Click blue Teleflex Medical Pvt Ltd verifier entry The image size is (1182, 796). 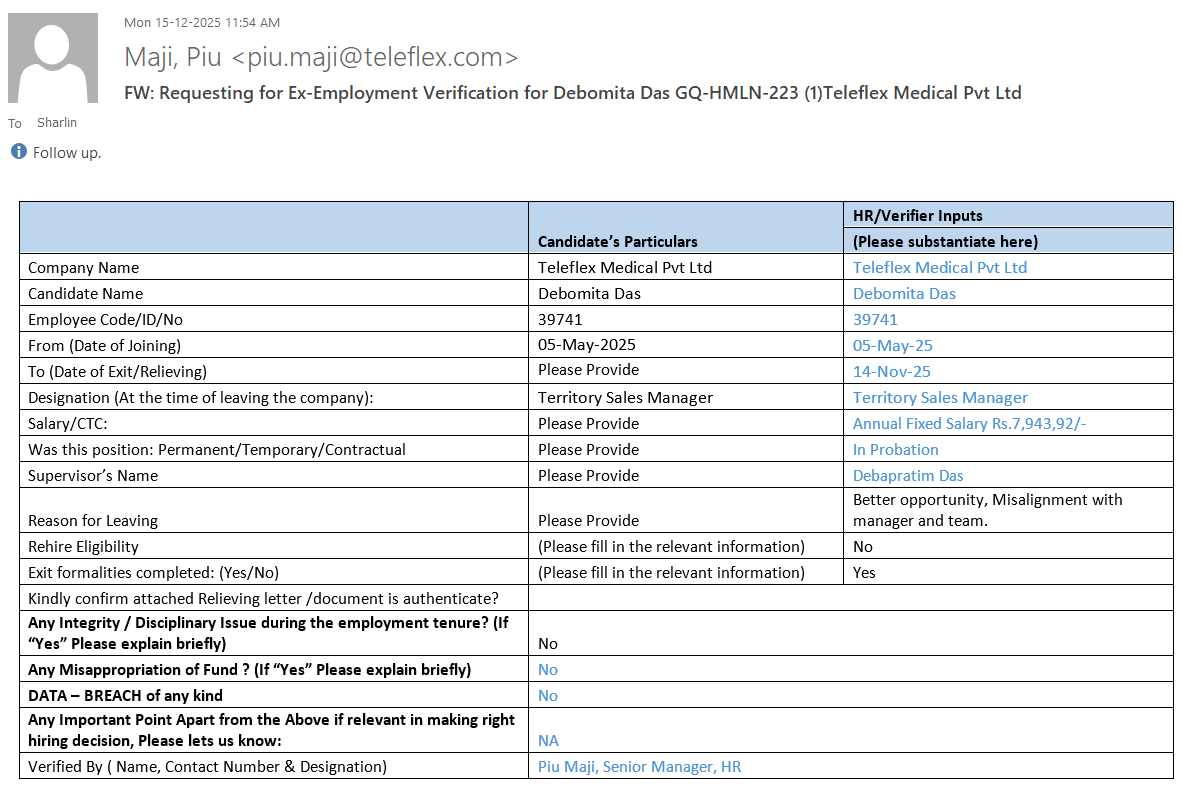click(x=939, y=268)
